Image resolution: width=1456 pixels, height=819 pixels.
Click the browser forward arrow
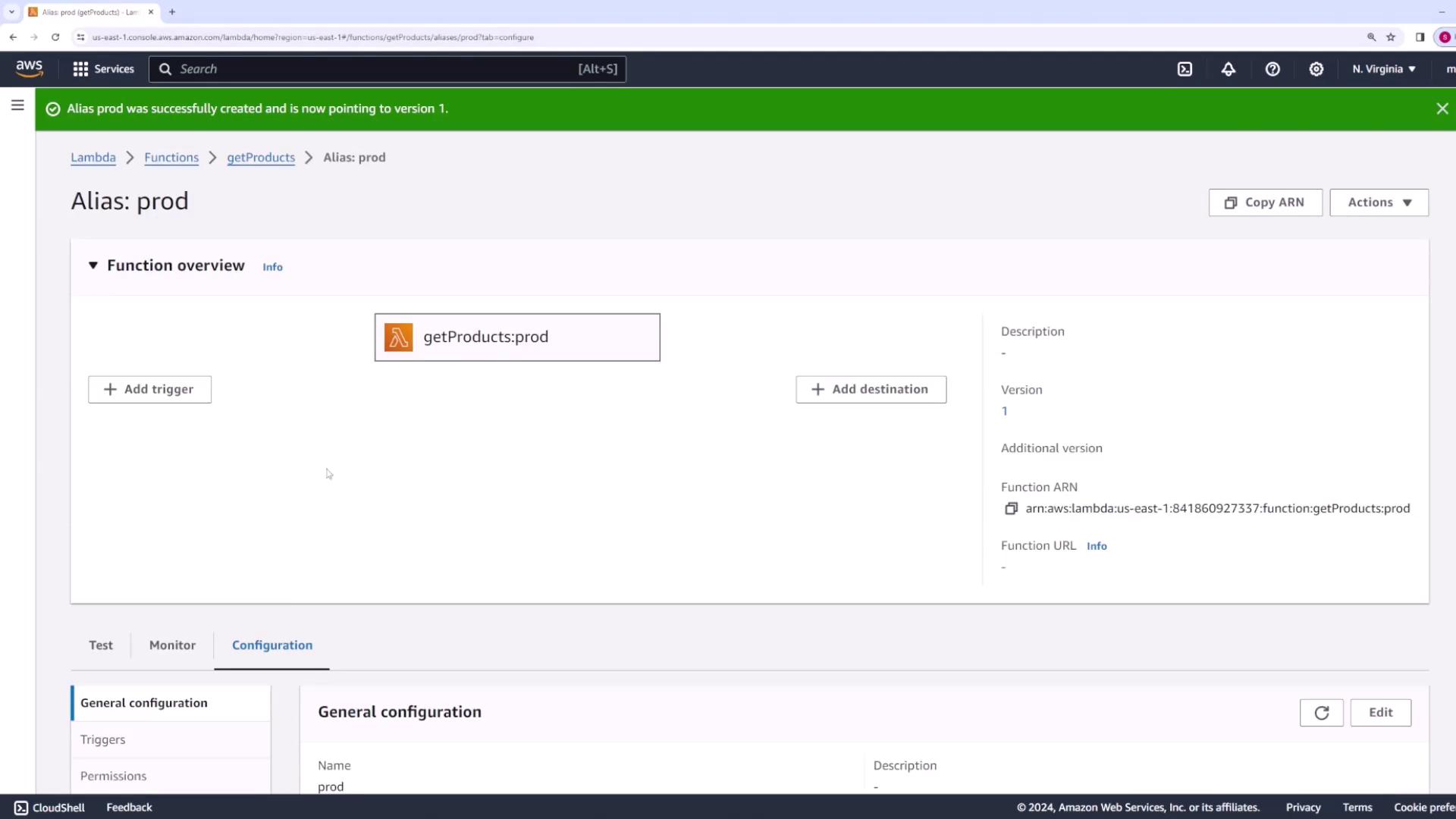34,37
